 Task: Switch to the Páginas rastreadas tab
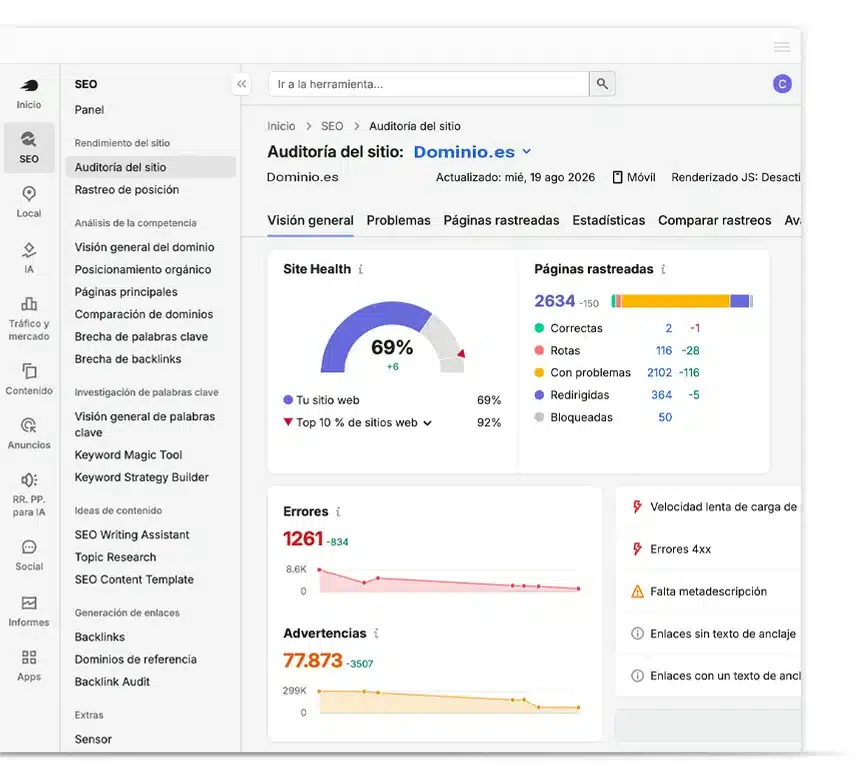click(x=501, y=220)
